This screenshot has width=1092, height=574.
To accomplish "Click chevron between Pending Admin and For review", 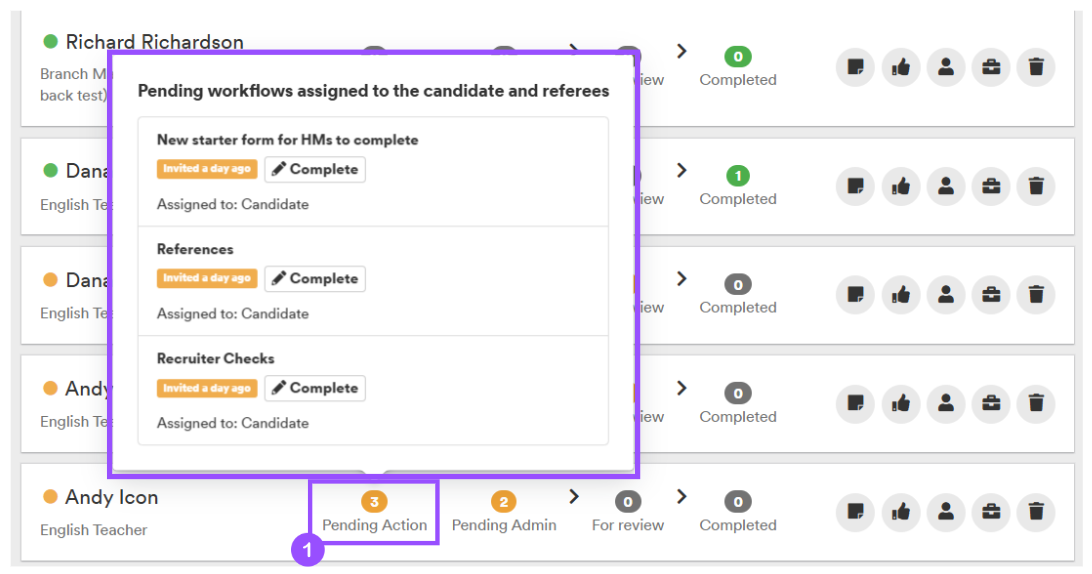I will point(574,497).
